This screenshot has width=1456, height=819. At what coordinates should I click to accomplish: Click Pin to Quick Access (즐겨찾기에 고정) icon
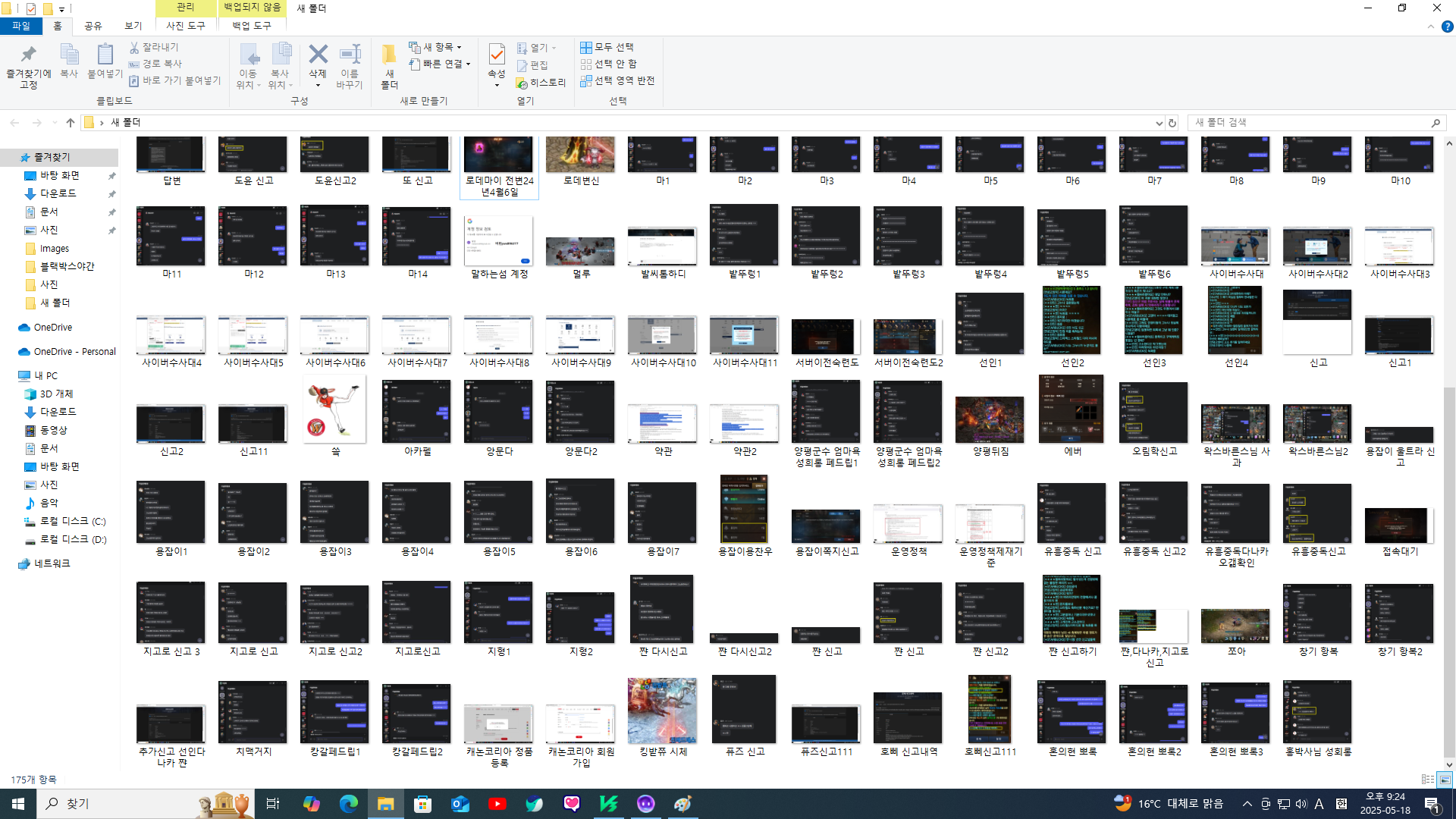coord(28,55)
